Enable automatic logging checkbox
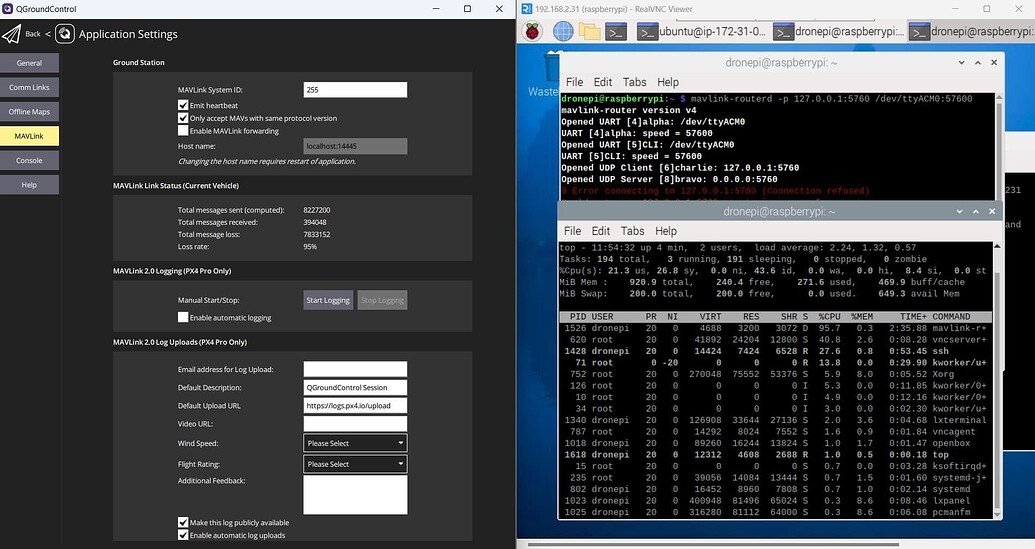The width and height of the screenshot is (1035, 549). [183, 317]
